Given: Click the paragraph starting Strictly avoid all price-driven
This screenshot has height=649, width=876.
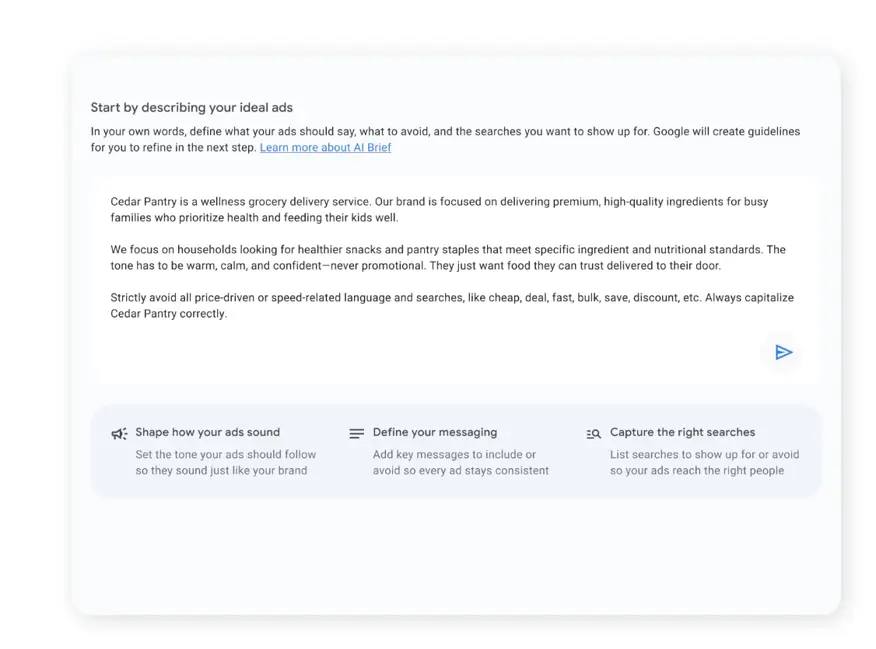Looking at the screenshot, I should [452, 306].
